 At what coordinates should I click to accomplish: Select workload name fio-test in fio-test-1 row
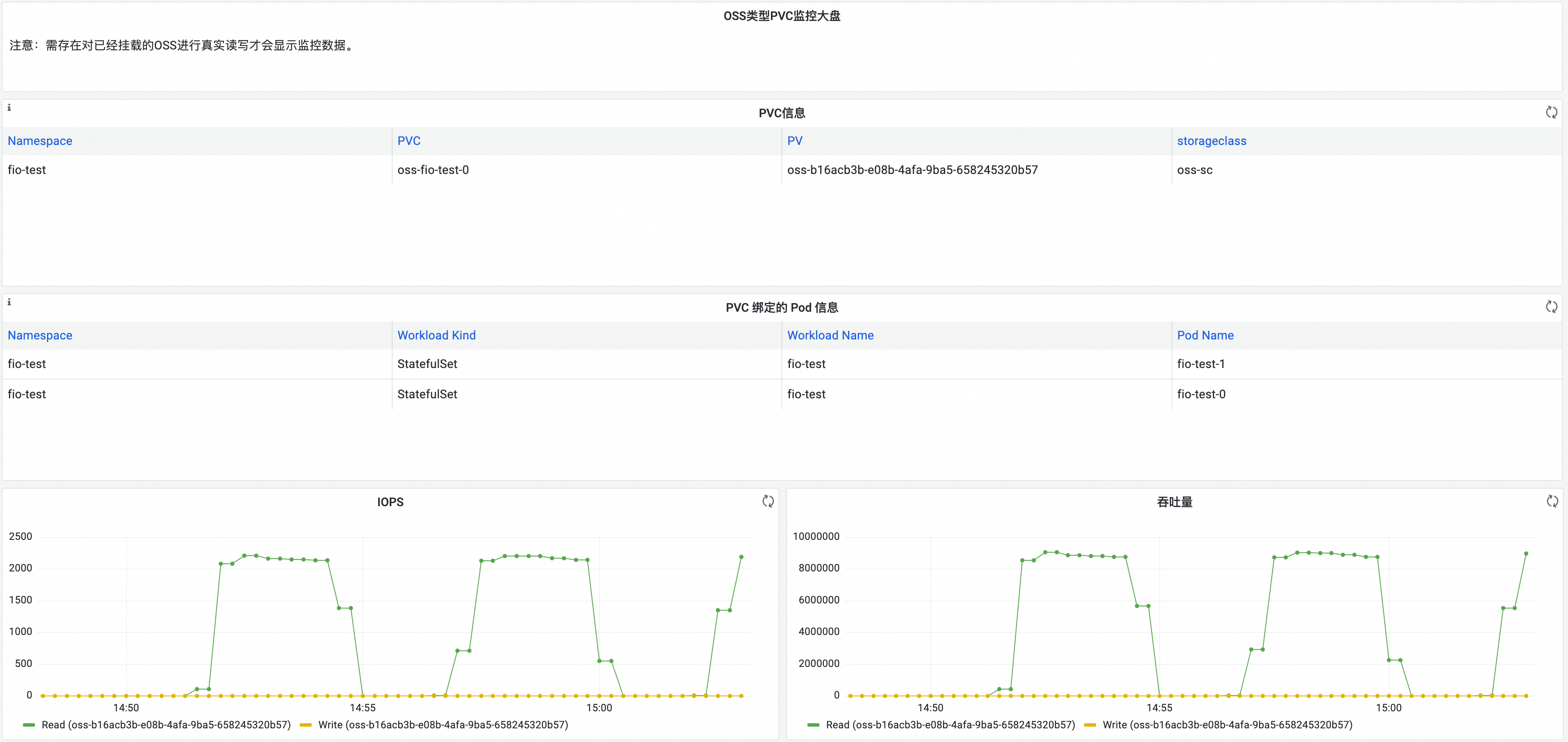[x=976, y=364]
